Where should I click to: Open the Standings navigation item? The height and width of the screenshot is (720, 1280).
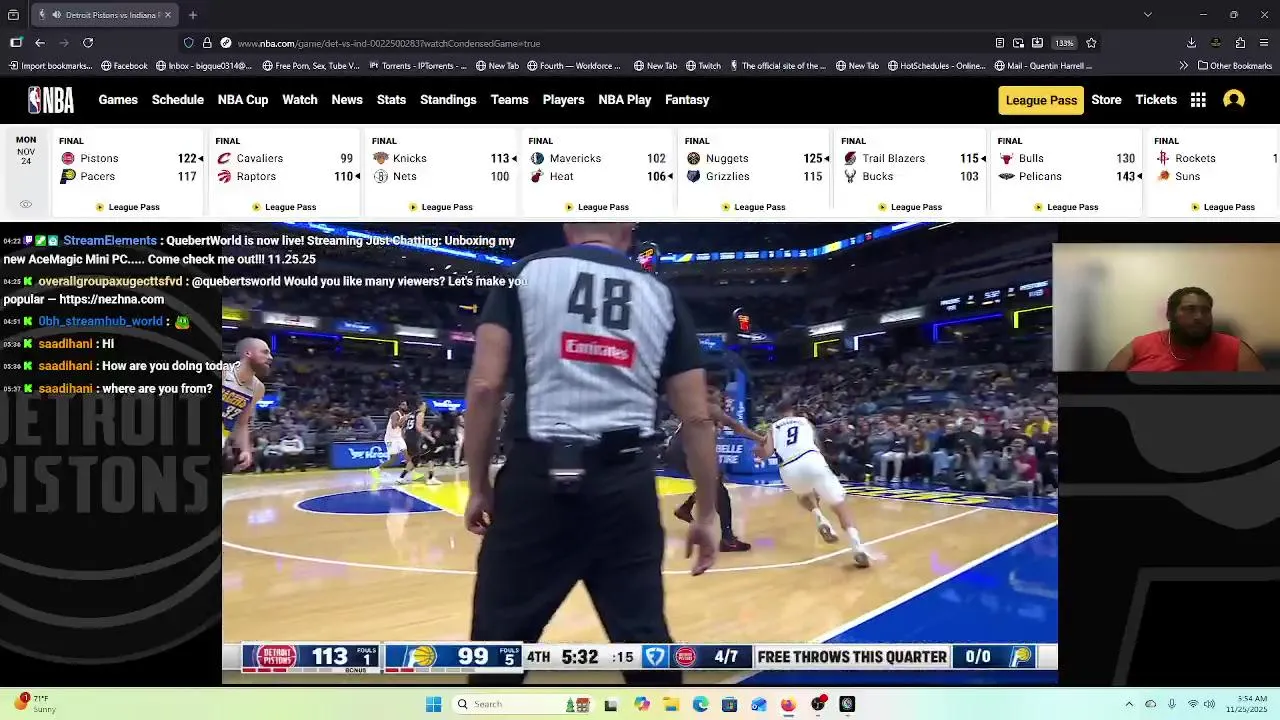tap(448, 100)
